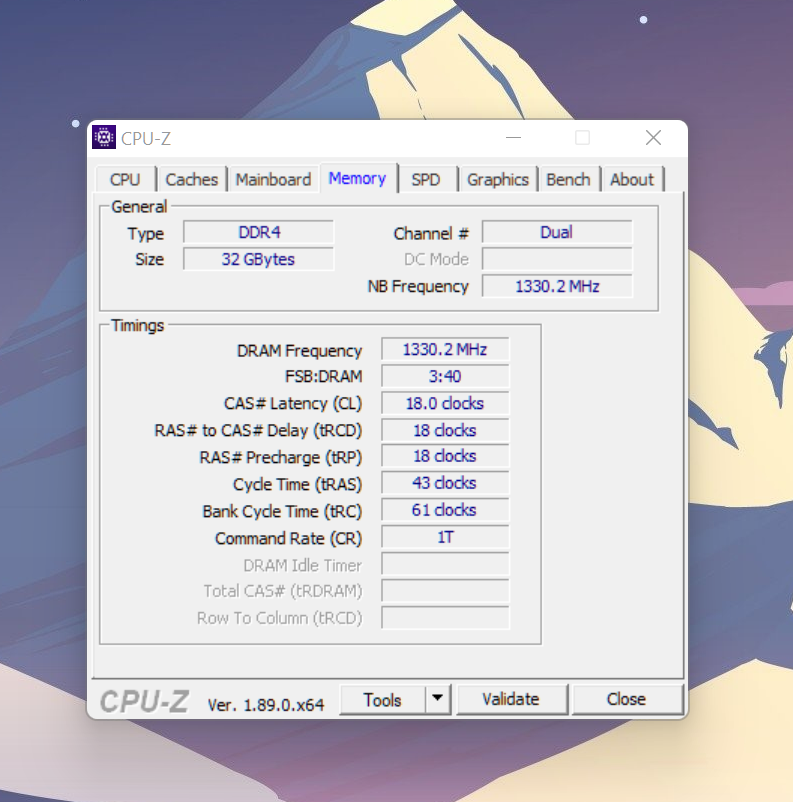Image resolution: width=793 pixels, height=802 pixels.
Task: Click the 32 GBytes size value
Action: click(259, 259)
